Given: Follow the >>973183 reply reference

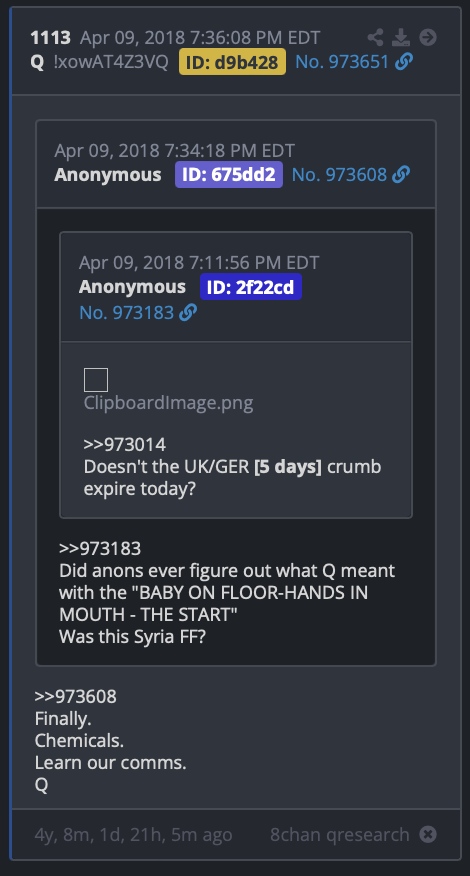Looking at the screenshot, I should pyautogui.click(x=100, y=549).
